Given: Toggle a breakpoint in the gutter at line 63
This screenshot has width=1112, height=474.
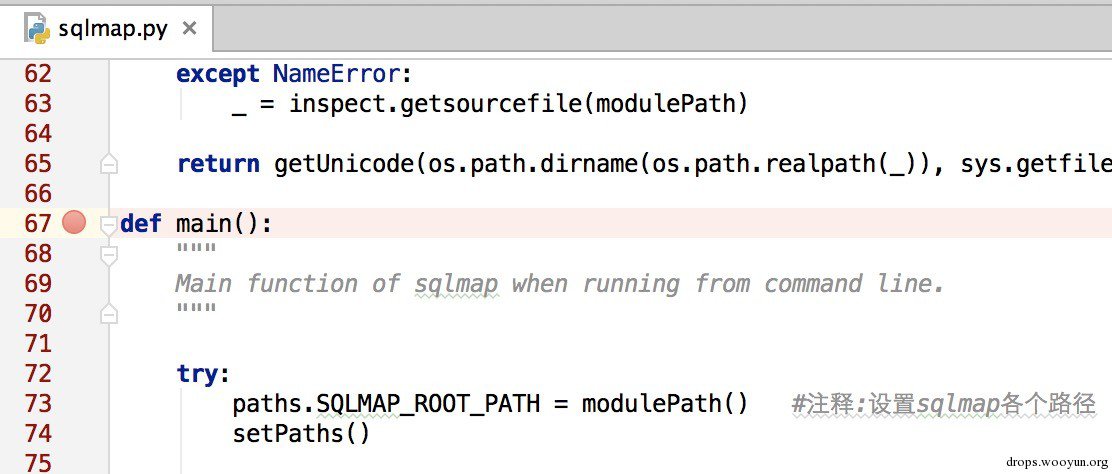Looking at the screenshot, I should 74,104.
